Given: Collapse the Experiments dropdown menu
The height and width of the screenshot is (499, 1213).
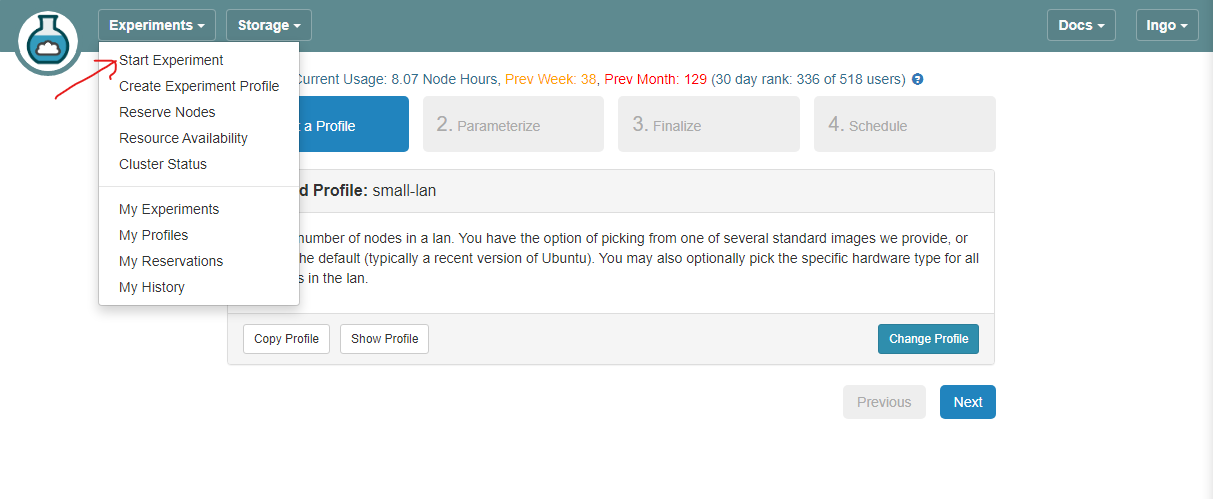Looking at the screenshot, I should pyautogui.click(x=157, y=25).
